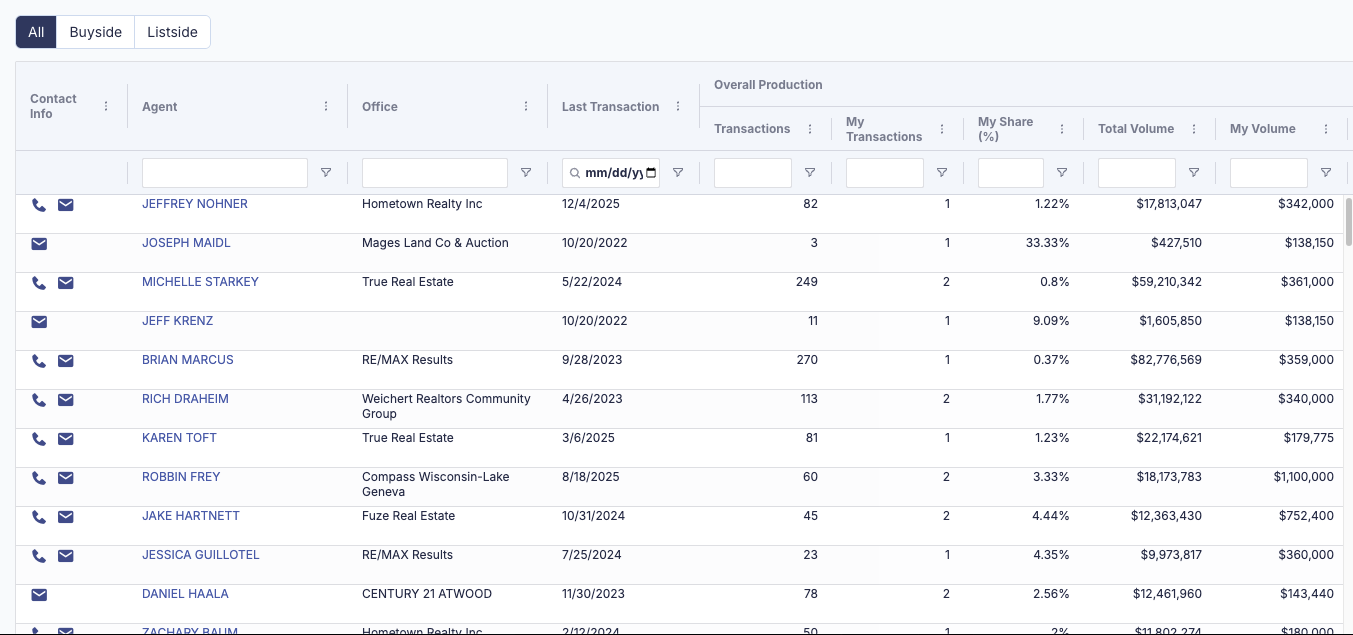Open agent JAKE HARTNETT profile link
Screen dimensions: 1353x635
[x=191, y=516]
